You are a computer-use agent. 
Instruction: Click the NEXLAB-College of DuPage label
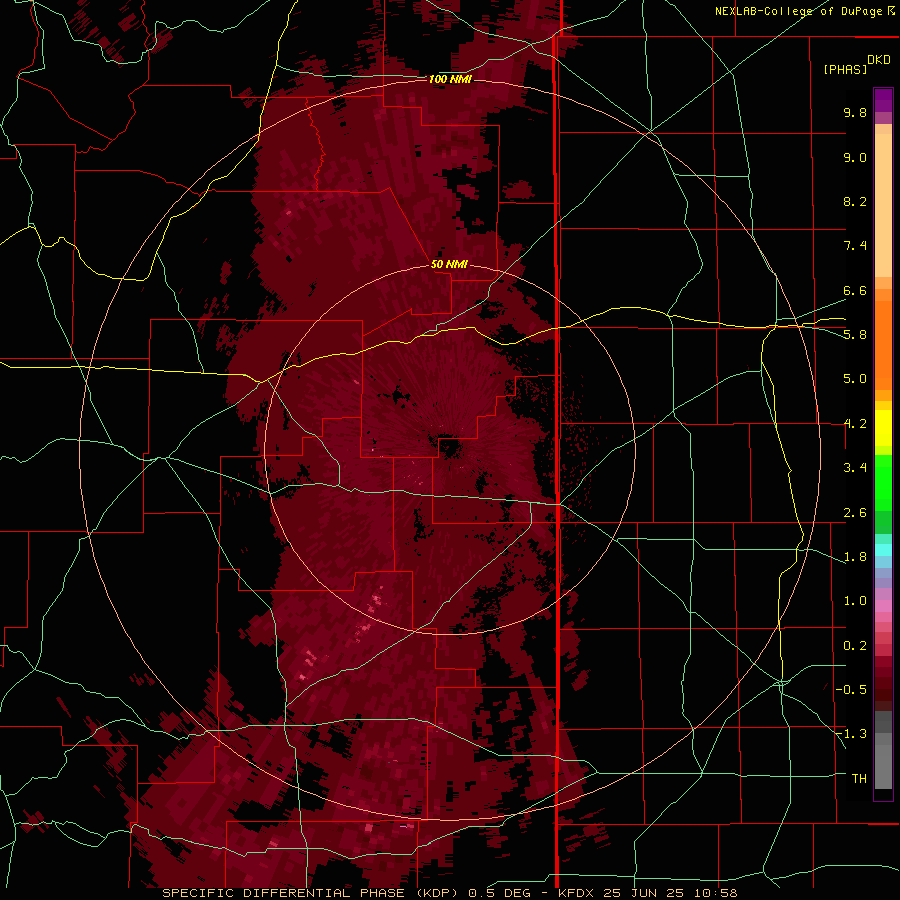point(800,11)
